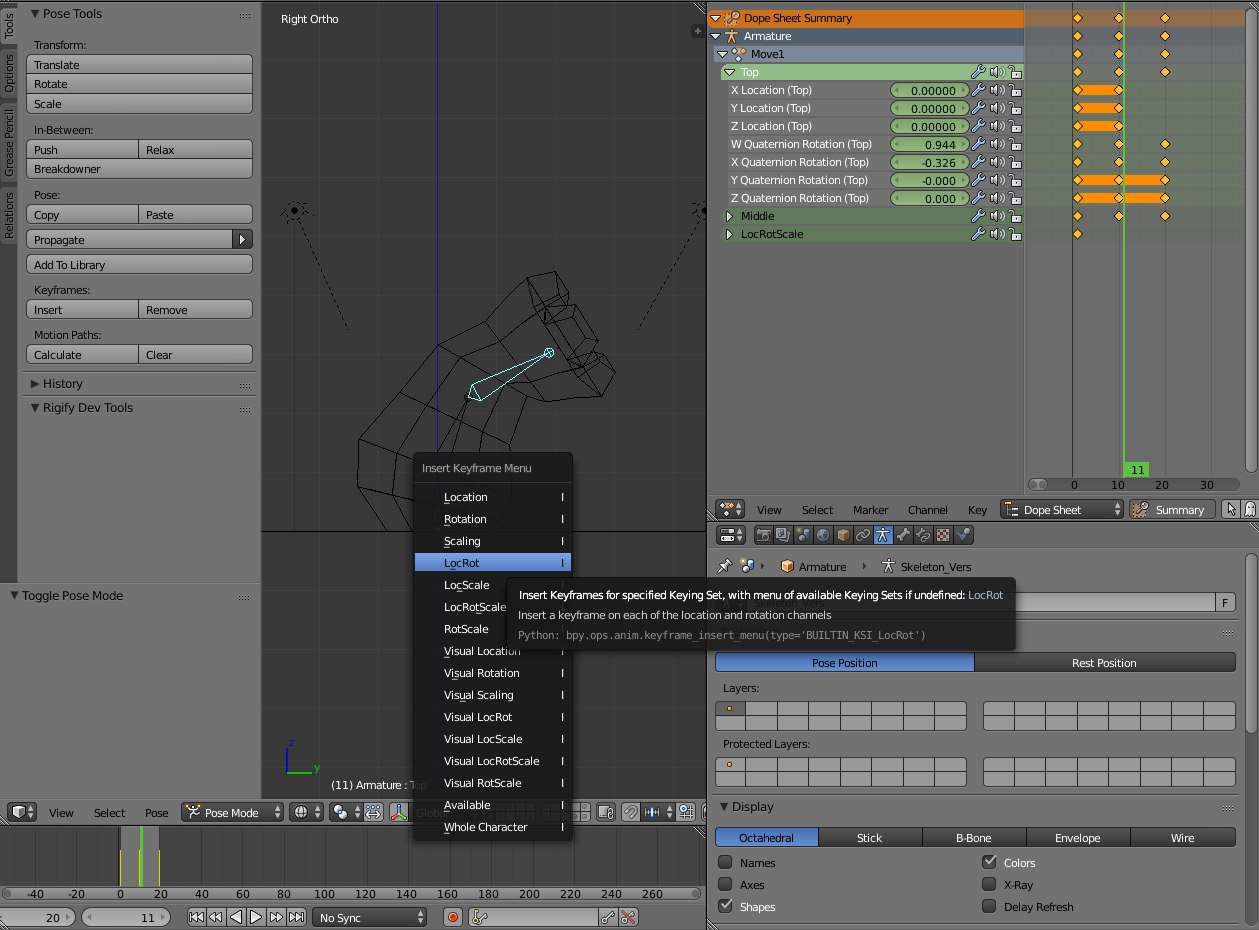Click the delete keyframes crossed-key icon

tap(628, 917)
